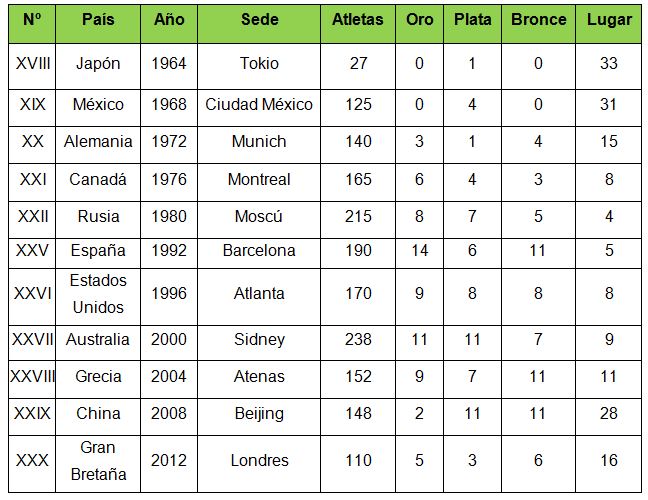Select the Japón country cell
Viewport: 648px width, 500px height.
98,66
